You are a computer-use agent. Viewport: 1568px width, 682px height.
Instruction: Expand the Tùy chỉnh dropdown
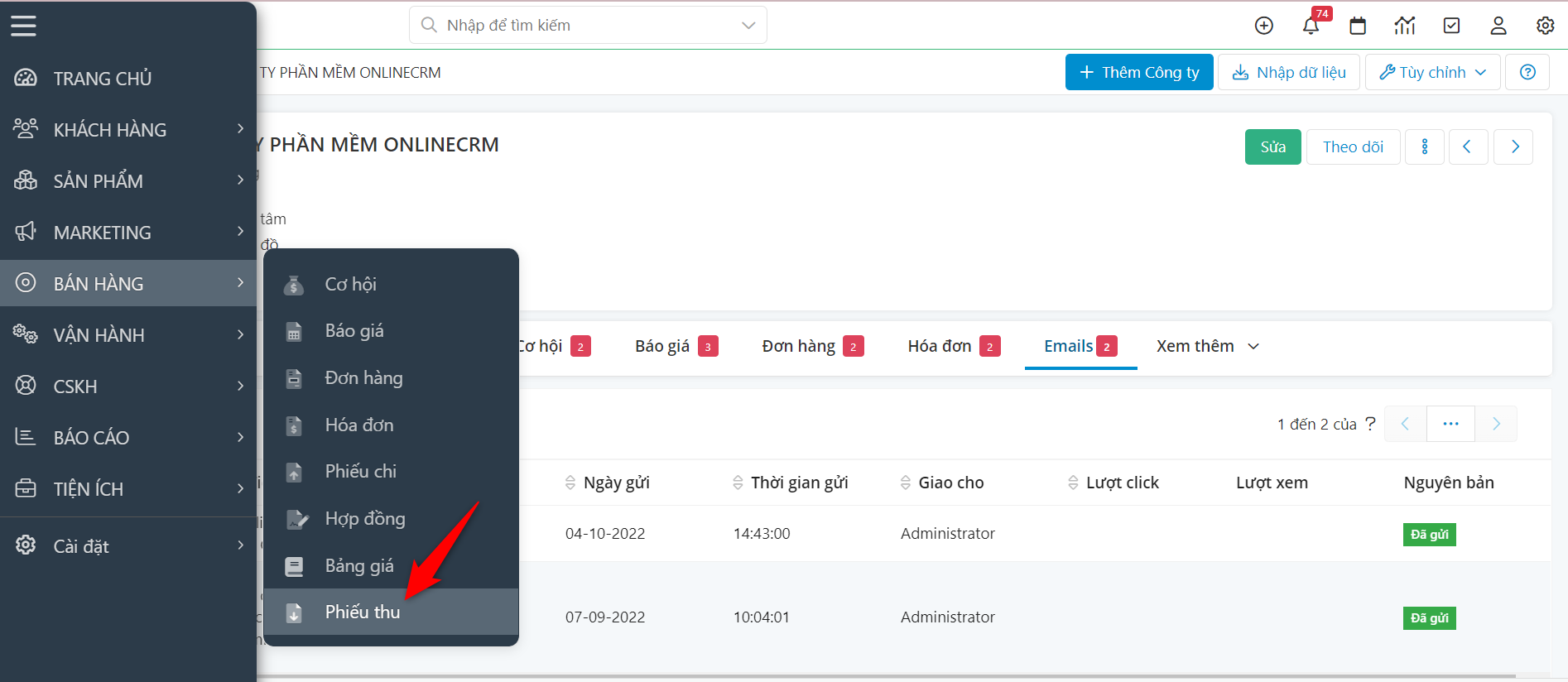pyautogui.click(x=1432, y=72)
